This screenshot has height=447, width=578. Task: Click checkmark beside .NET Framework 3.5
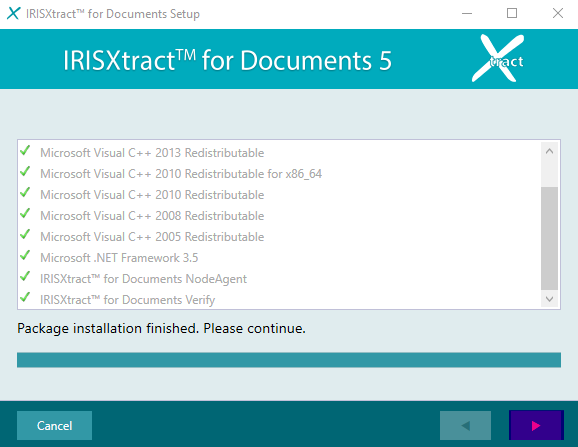pos(25,256)
